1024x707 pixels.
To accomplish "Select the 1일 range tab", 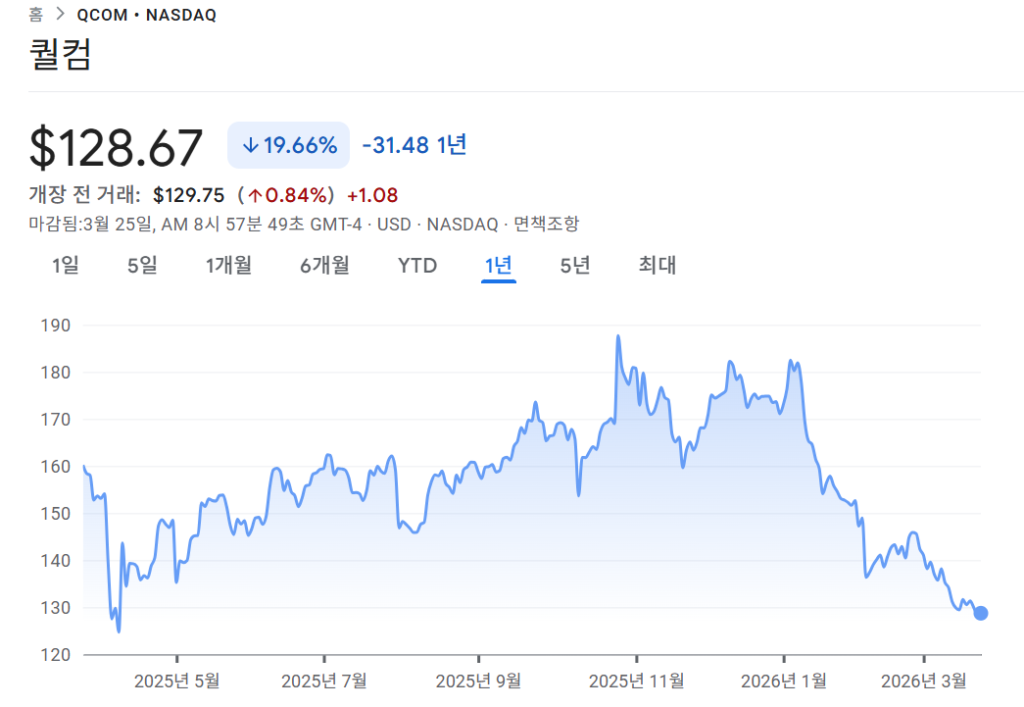I will coord(65,265).
